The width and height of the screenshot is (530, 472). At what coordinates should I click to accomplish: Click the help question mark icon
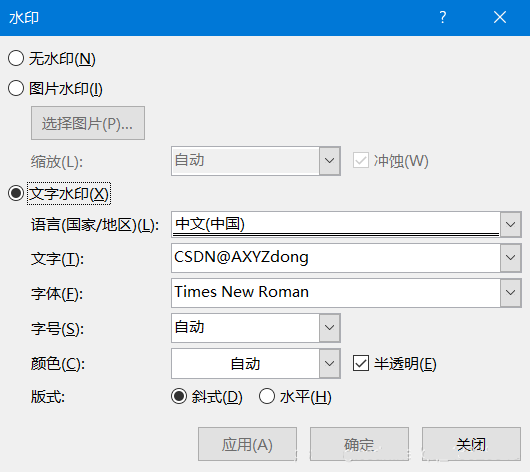pos(442,17)
